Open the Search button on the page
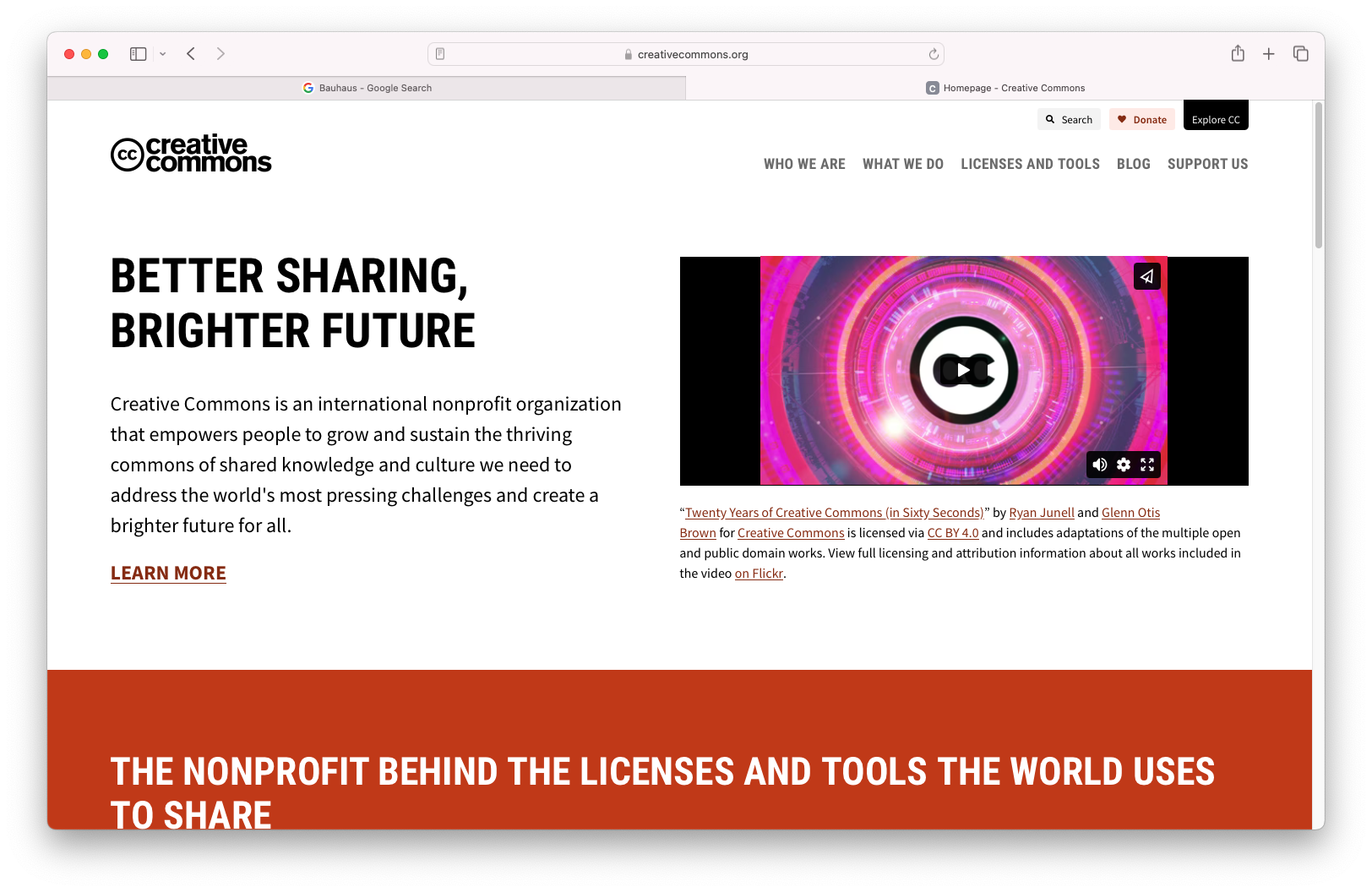 1069,119
